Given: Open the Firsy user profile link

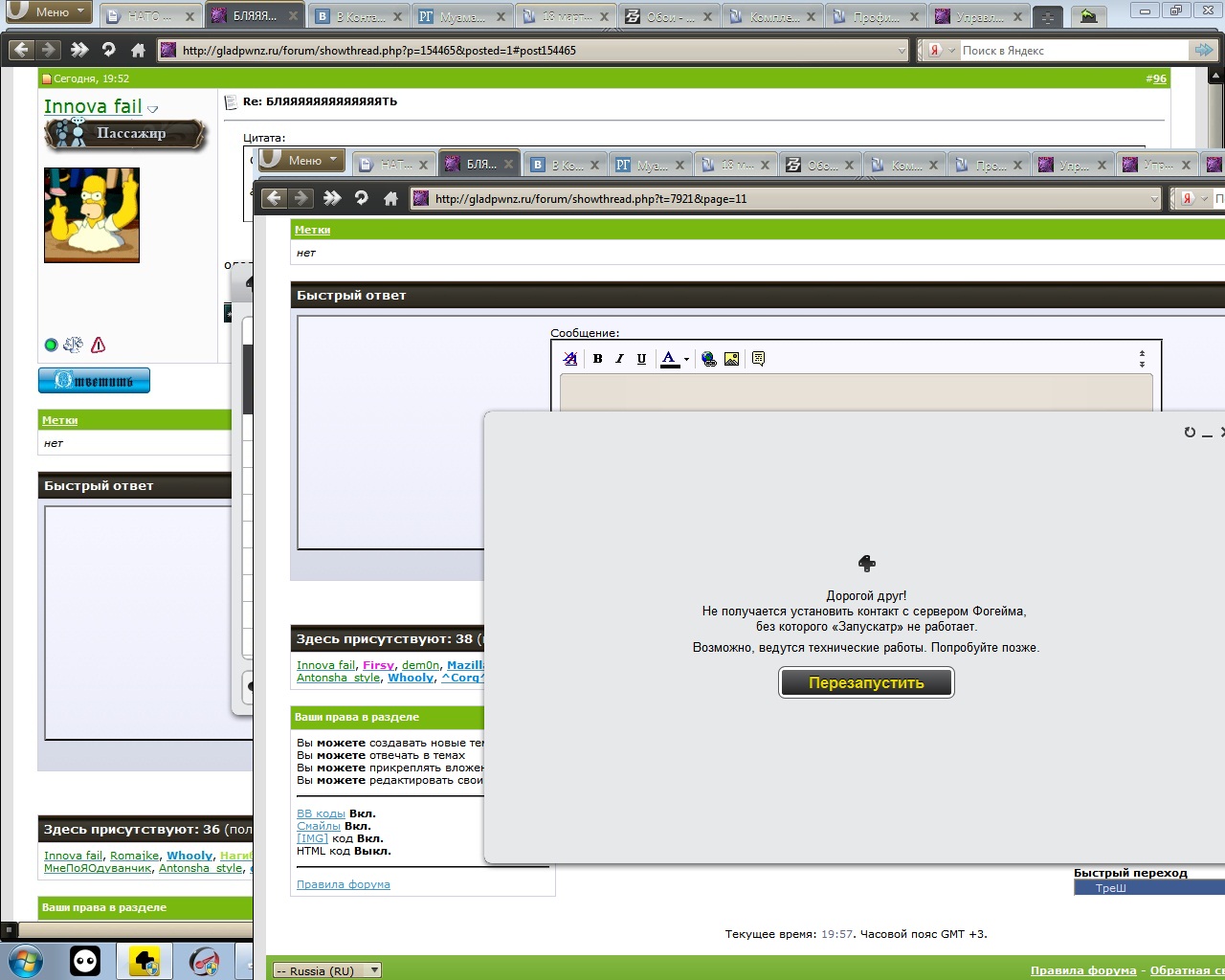Looking at the screenshot, I should point(378,665).
